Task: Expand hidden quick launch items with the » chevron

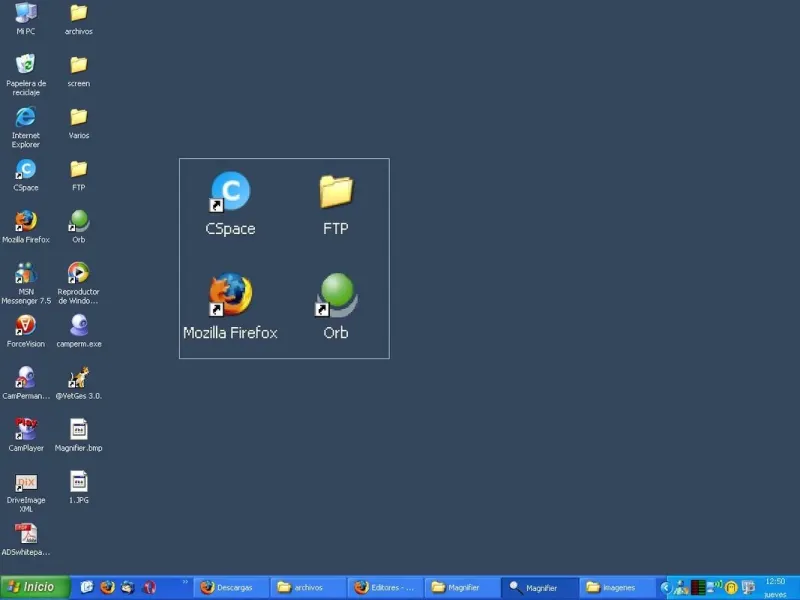Action: (x=185, y=582)
